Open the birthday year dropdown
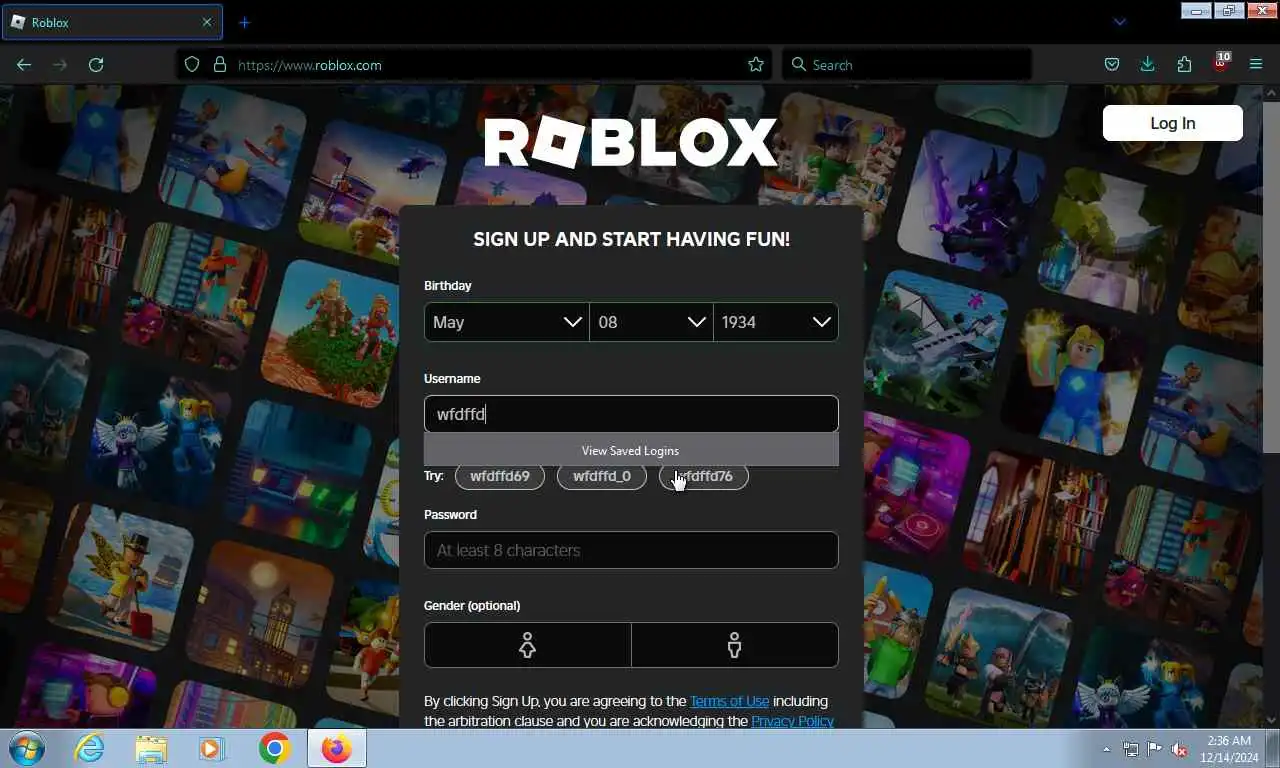The width and height of the screenshot is (1280, 768). point(776,322)
